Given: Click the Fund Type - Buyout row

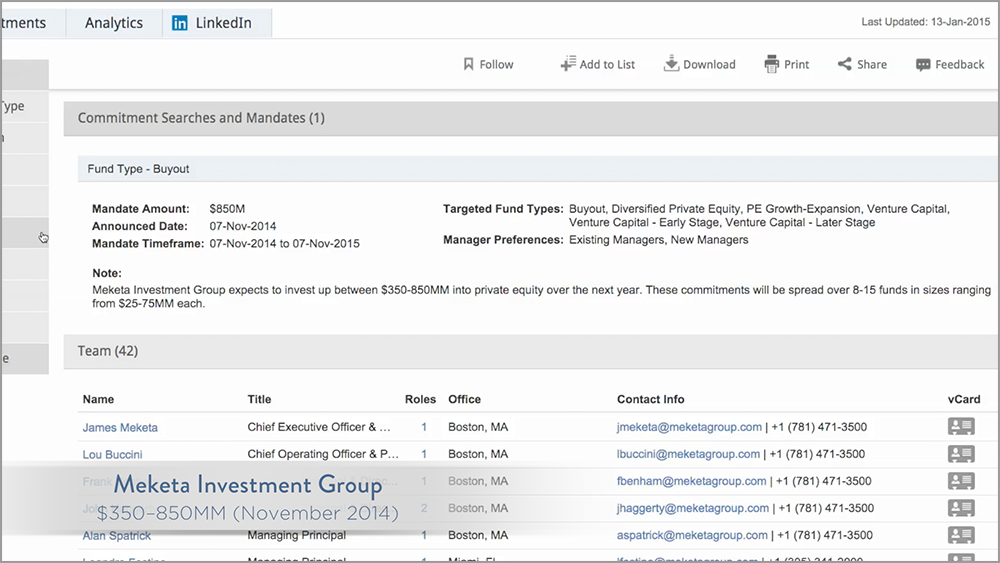Looking at the screenshot, I should tap(538, 169).
